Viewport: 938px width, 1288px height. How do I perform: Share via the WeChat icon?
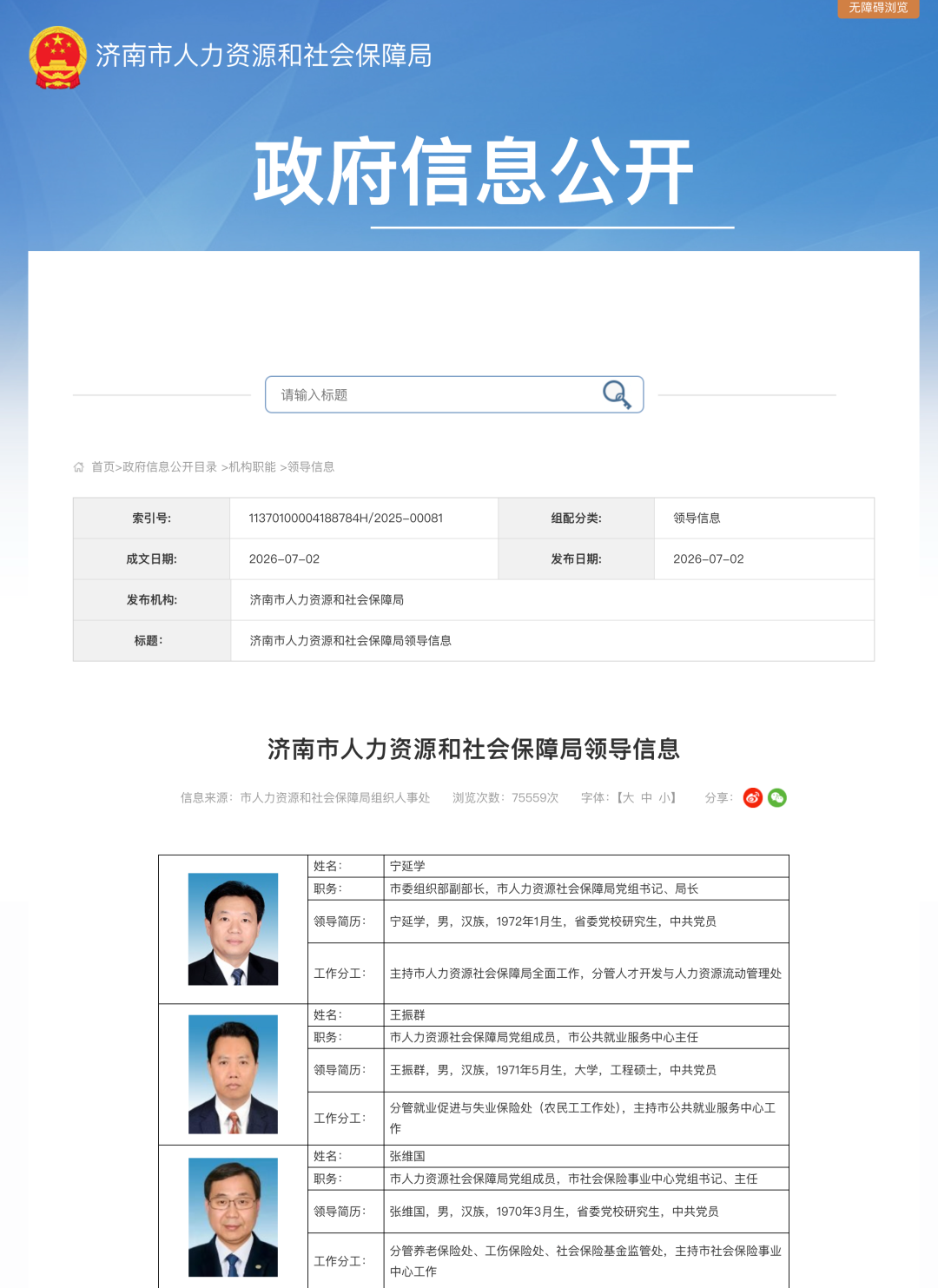[x=777, y=797]
